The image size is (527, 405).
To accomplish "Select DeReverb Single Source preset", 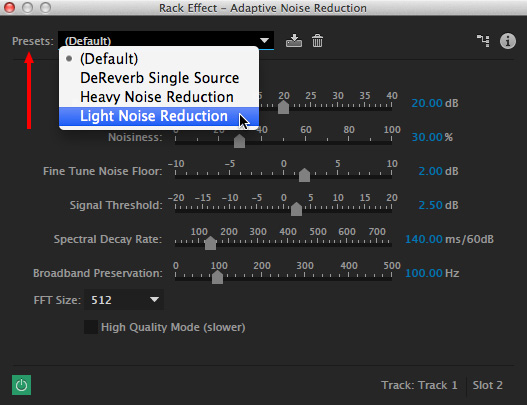I will 159,78.
